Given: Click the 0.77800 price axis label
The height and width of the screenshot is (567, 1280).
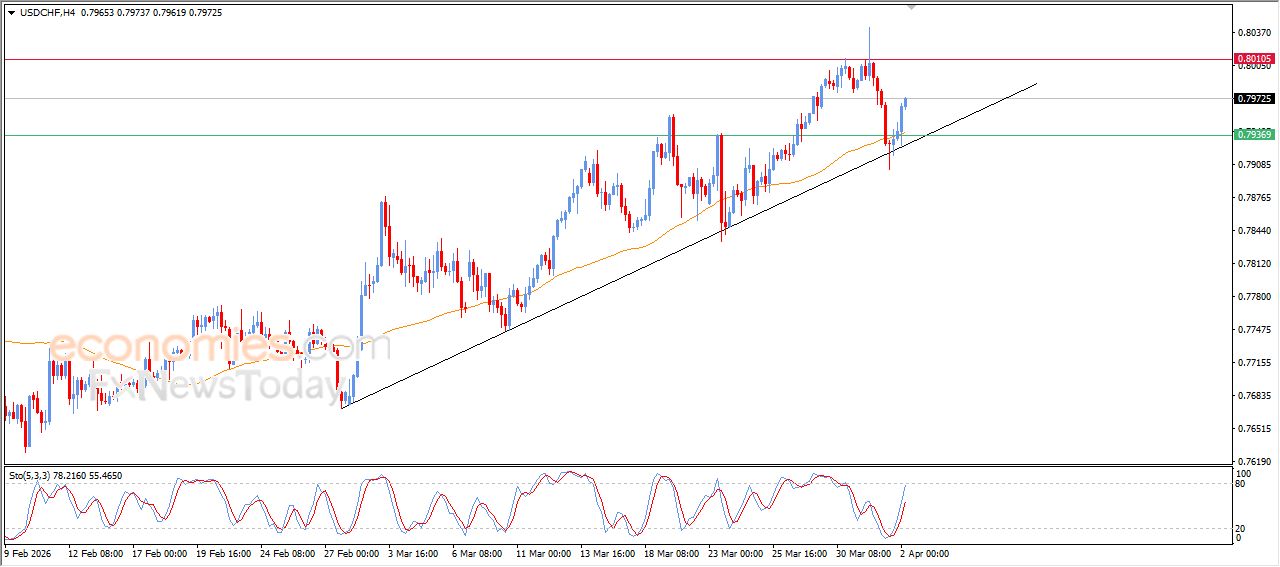Looking at the screenshot, I should point(1254,297).
